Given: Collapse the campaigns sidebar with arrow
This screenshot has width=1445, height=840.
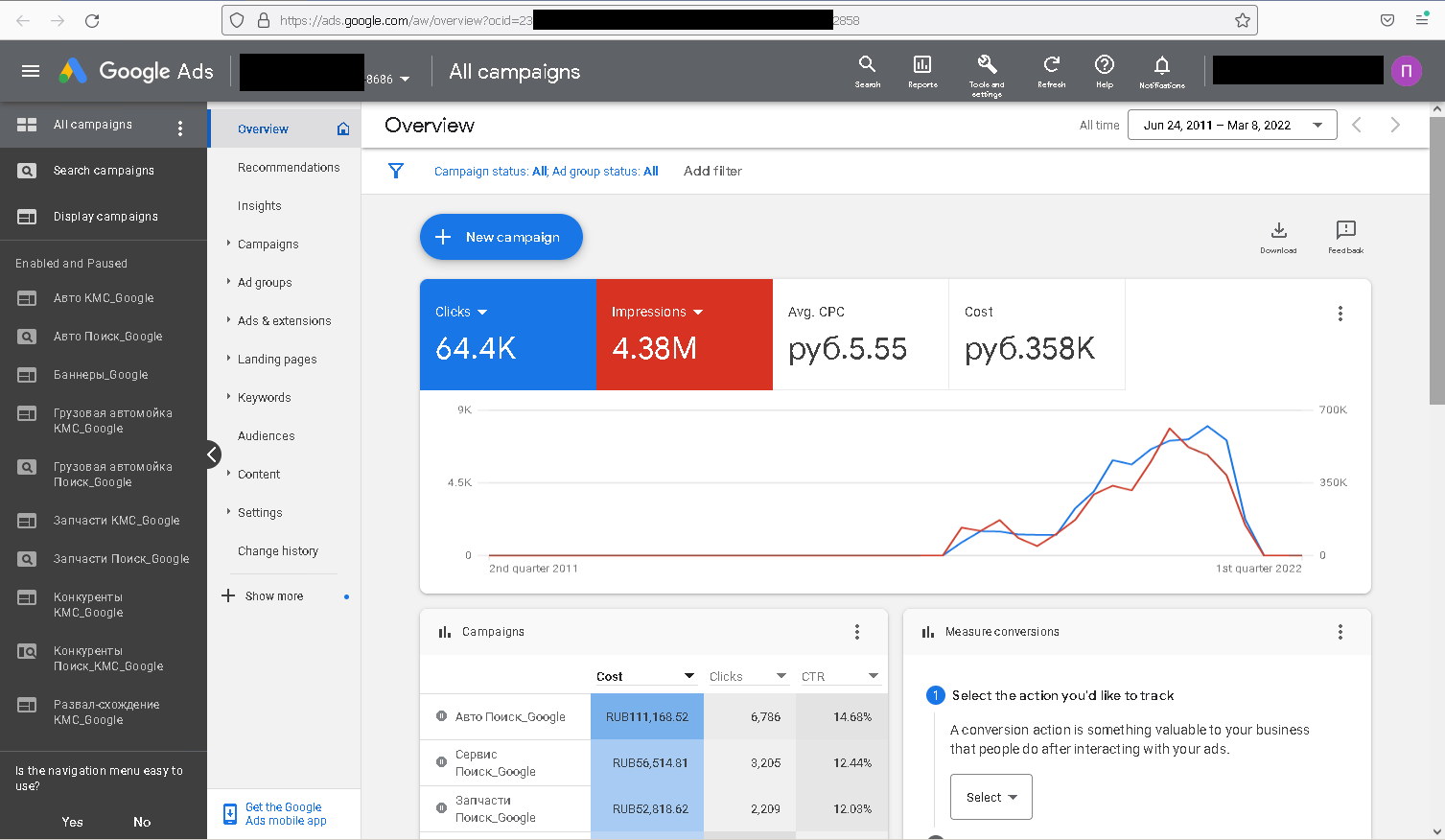Looking at the screenshot, I should (212, 455).
